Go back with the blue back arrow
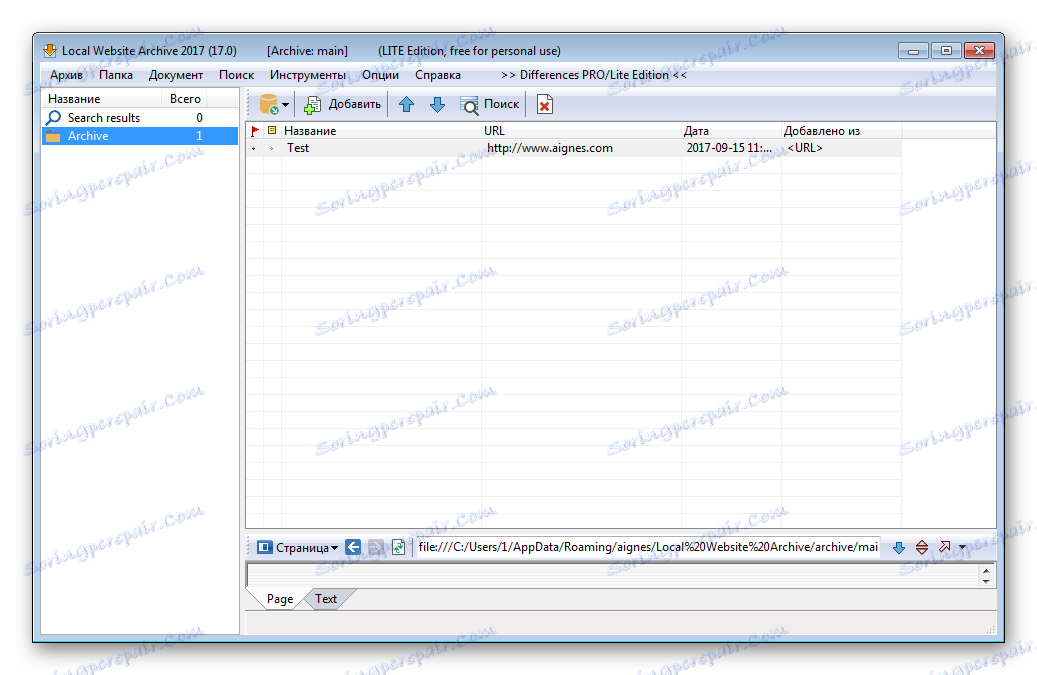Screen dimensions: 1037x675 353,547
